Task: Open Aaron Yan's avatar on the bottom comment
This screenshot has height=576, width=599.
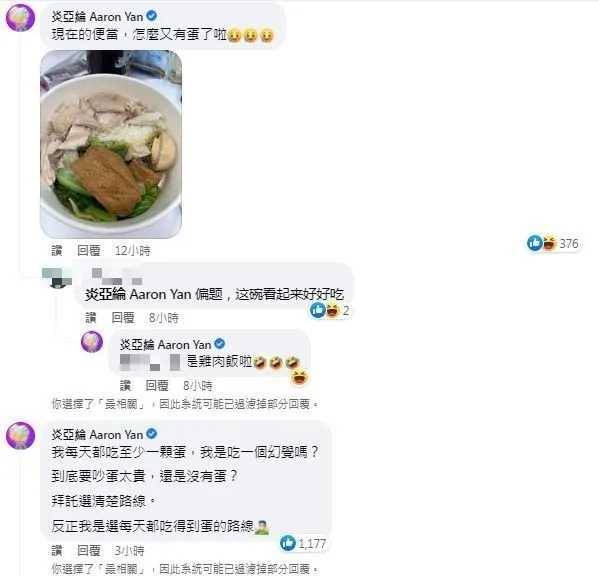Action: [20, 435]
